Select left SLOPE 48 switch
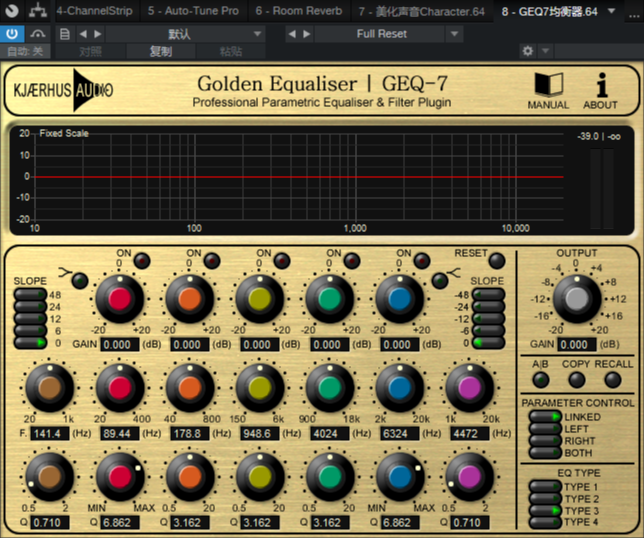This screenshot has height=538, width=644. [x=30, y=294]
